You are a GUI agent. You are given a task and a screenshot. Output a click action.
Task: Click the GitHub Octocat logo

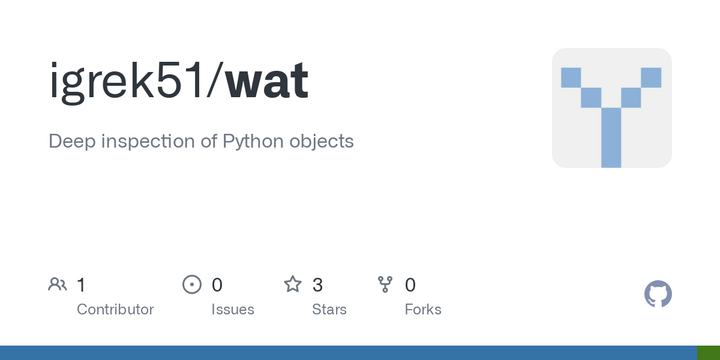658,294
